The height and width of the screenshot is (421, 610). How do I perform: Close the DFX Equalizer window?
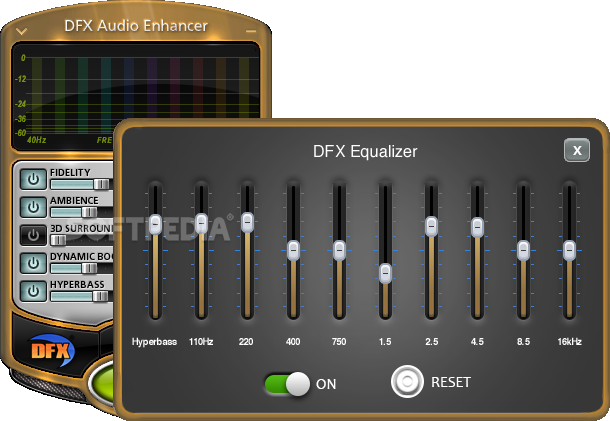click(x=577, y=150)
